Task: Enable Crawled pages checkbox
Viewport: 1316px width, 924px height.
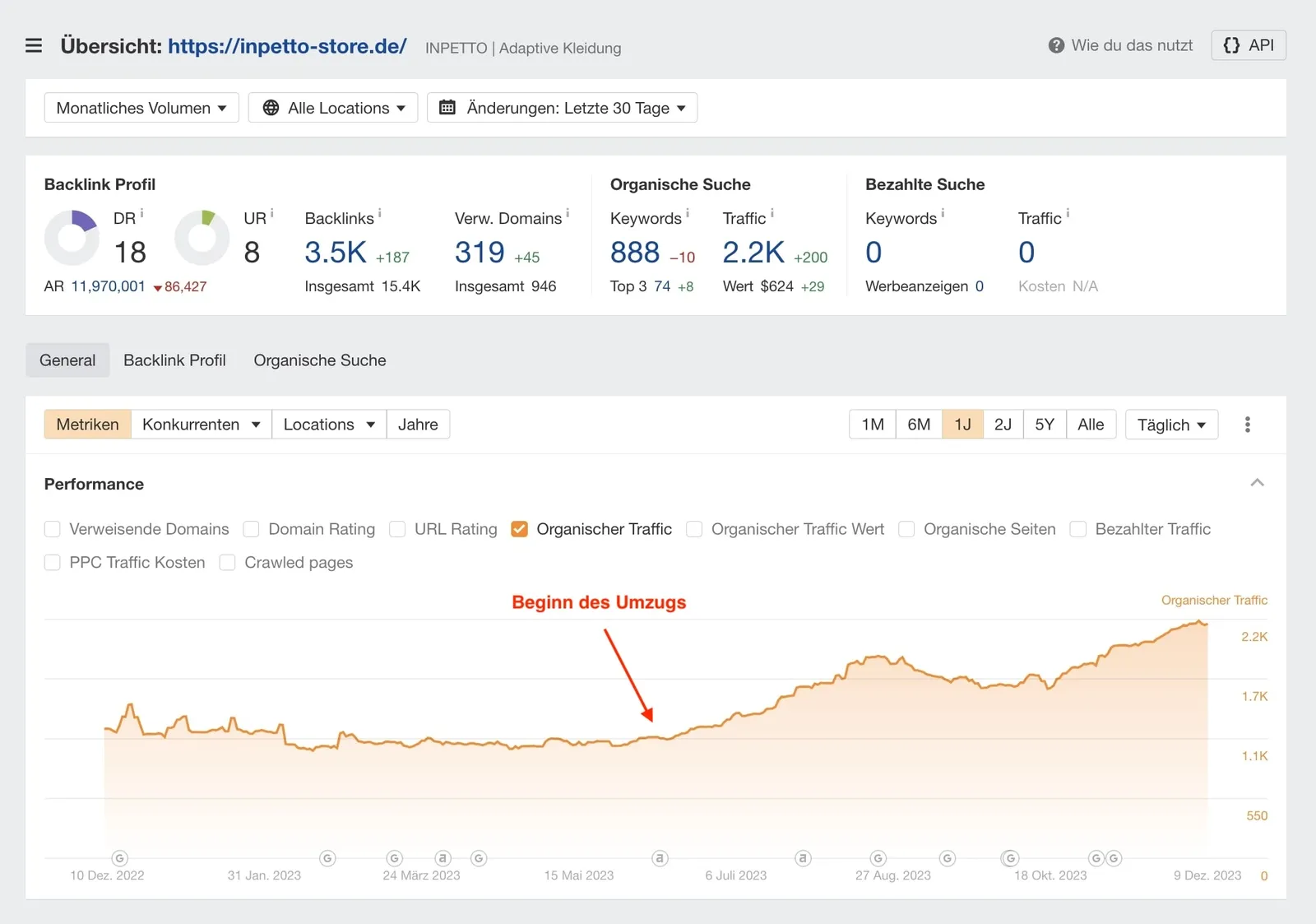Action: tap(228, 562)
